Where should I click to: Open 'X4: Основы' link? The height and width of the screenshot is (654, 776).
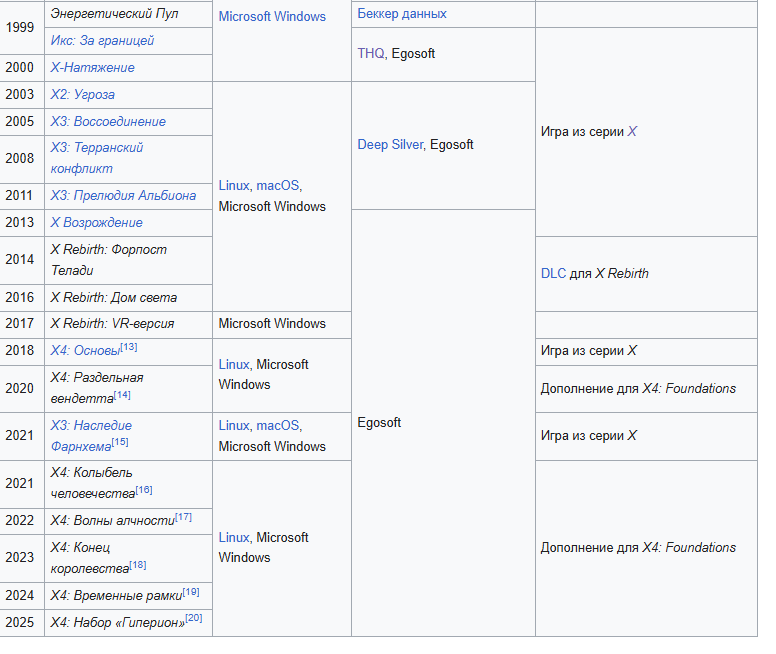85,351
